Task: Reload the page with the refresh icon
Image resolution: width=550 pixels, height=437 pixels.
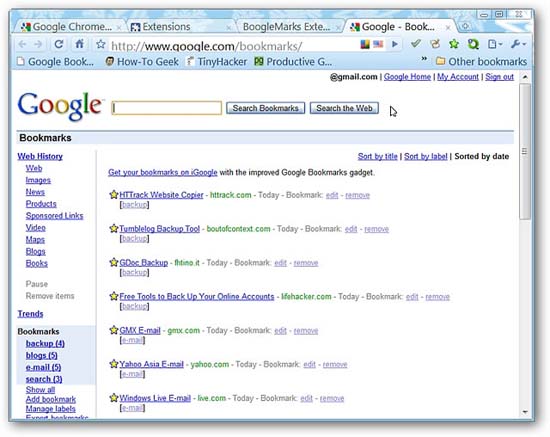Action: (59, 44)
